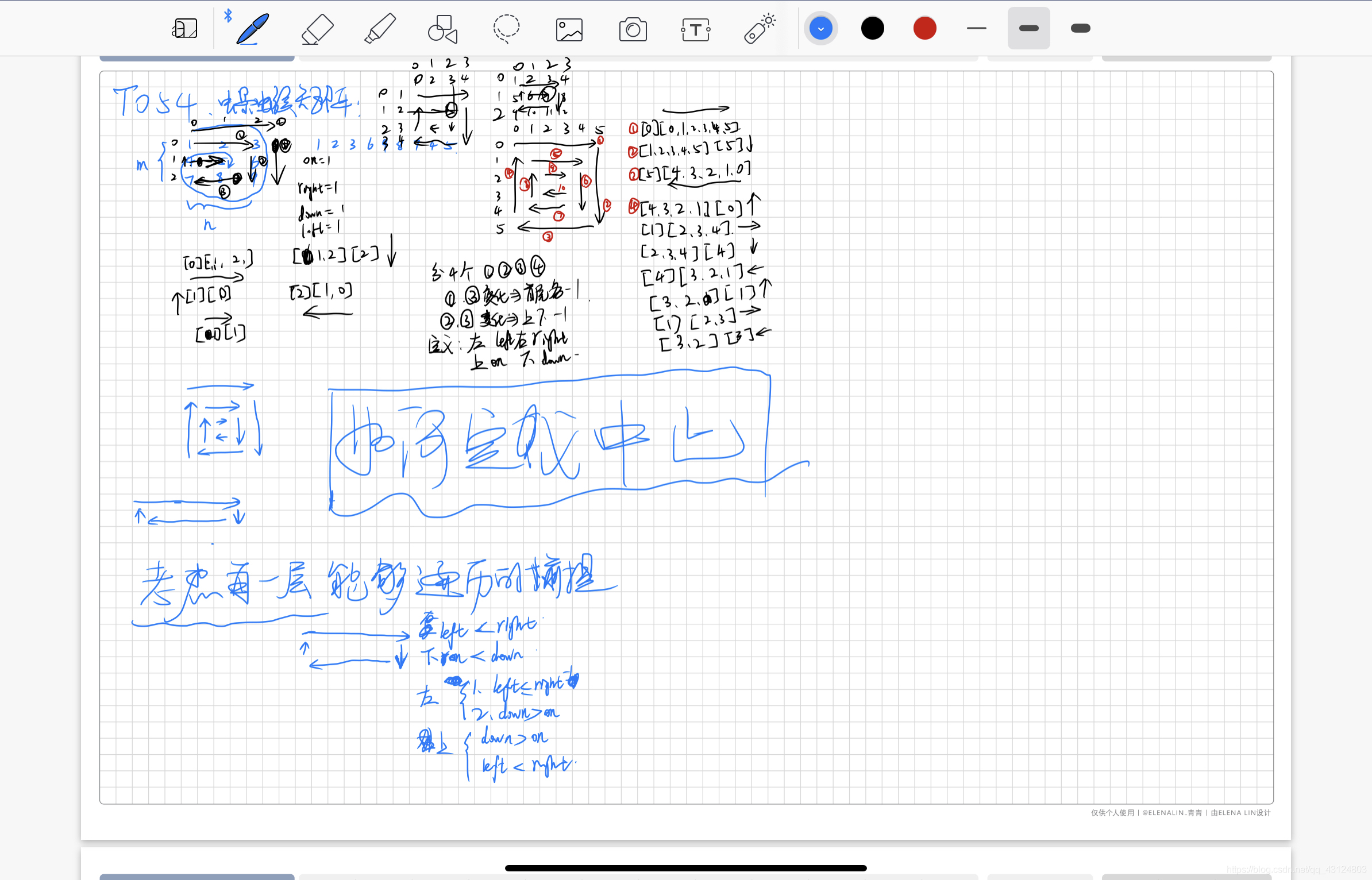The height and width of the screenshot is (880, 1372).
Task: Select the Lasso selection tool
Action: [506, 28]
